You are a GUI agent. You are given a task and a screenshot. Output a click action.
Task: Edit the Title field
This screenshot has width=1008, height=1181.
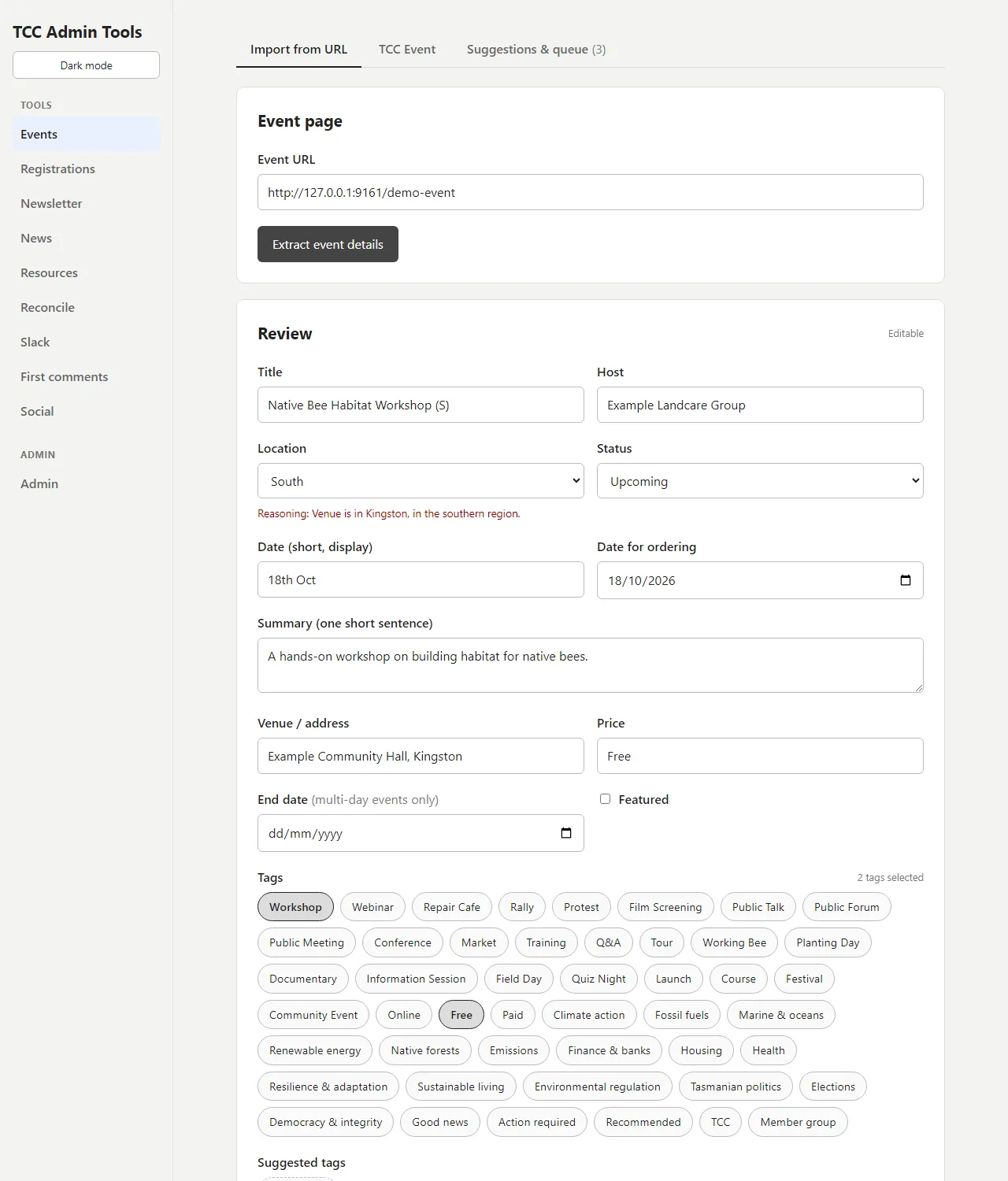pos(421,405)
